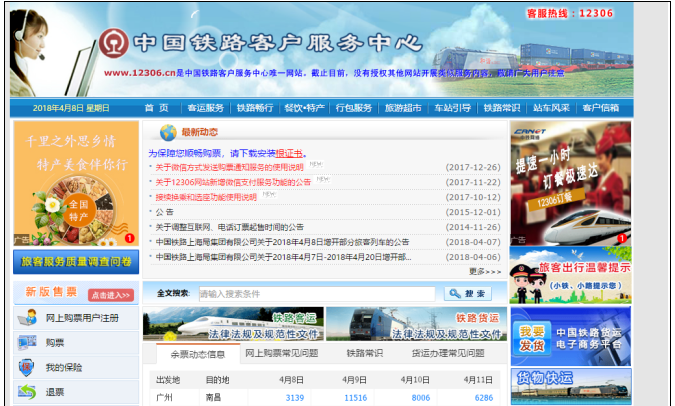
Task: Open 接续换乘和选座功能使用说明 notice
Action: [x=206, y=197]
